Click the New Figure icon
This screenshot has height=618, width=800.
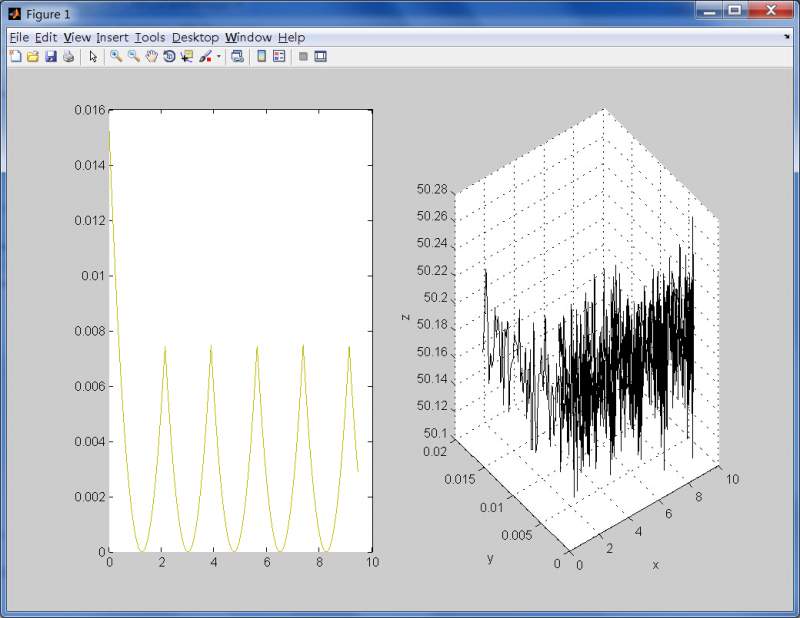click(15, 57)
